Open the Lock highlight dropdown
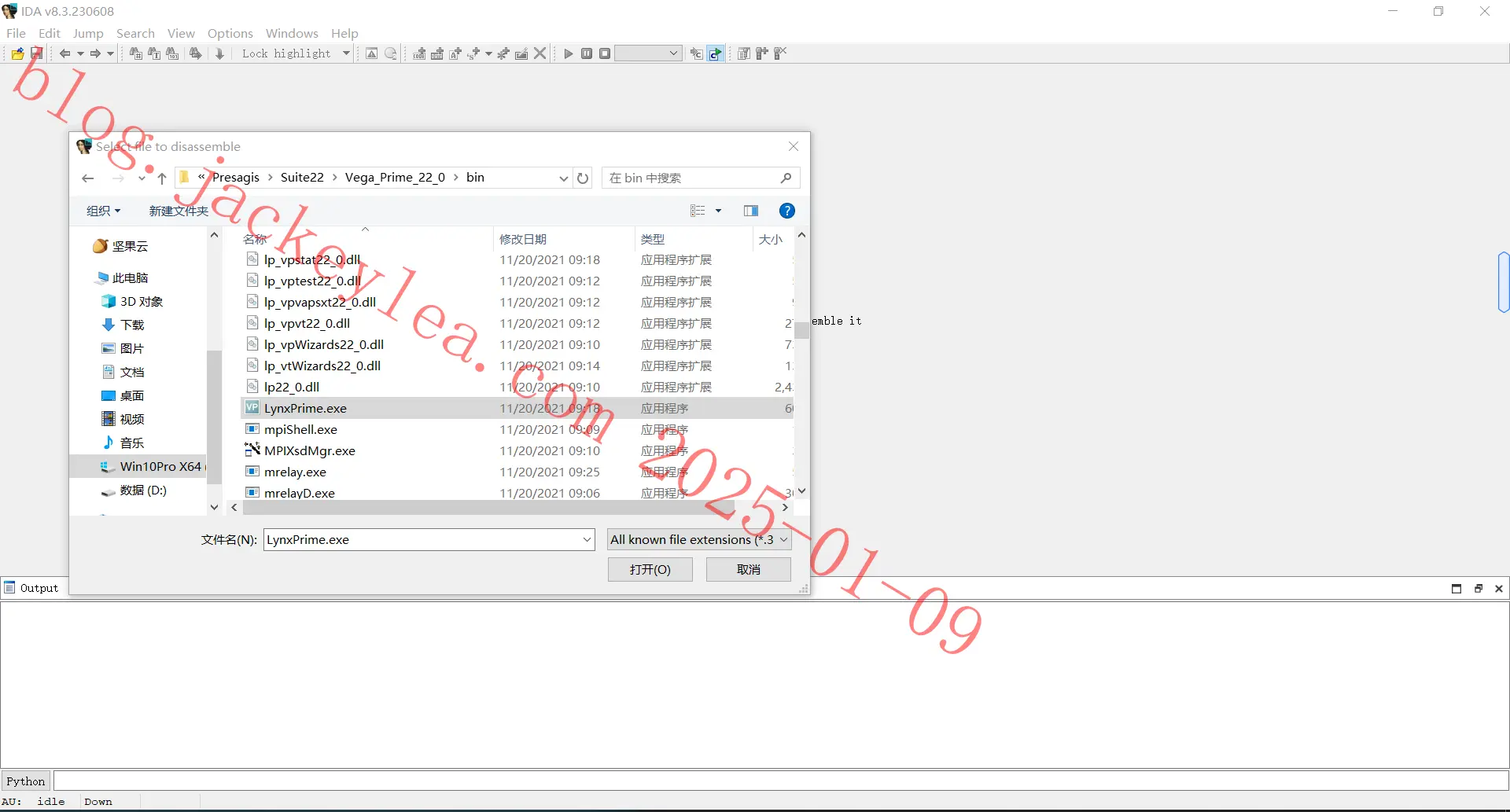Image resolution: width=1510 pixels, height=812 pixels. [346, 53]
